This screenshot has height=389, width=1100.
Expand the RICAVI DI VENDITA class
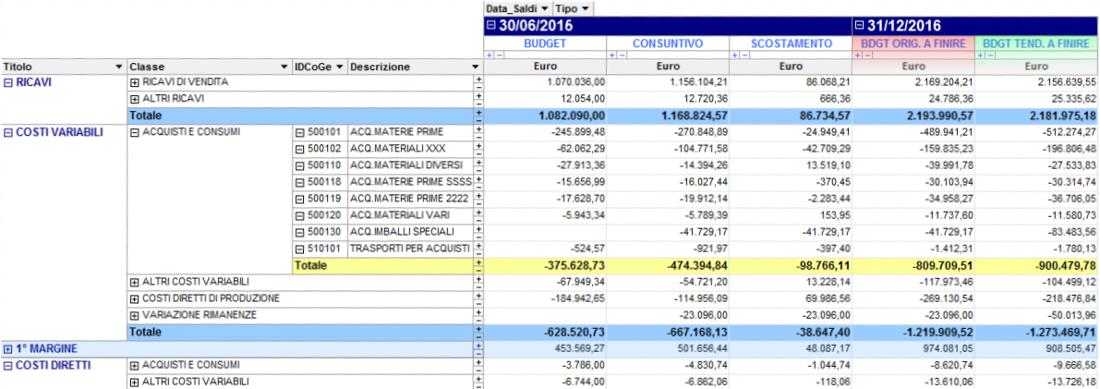coord(135,83)
